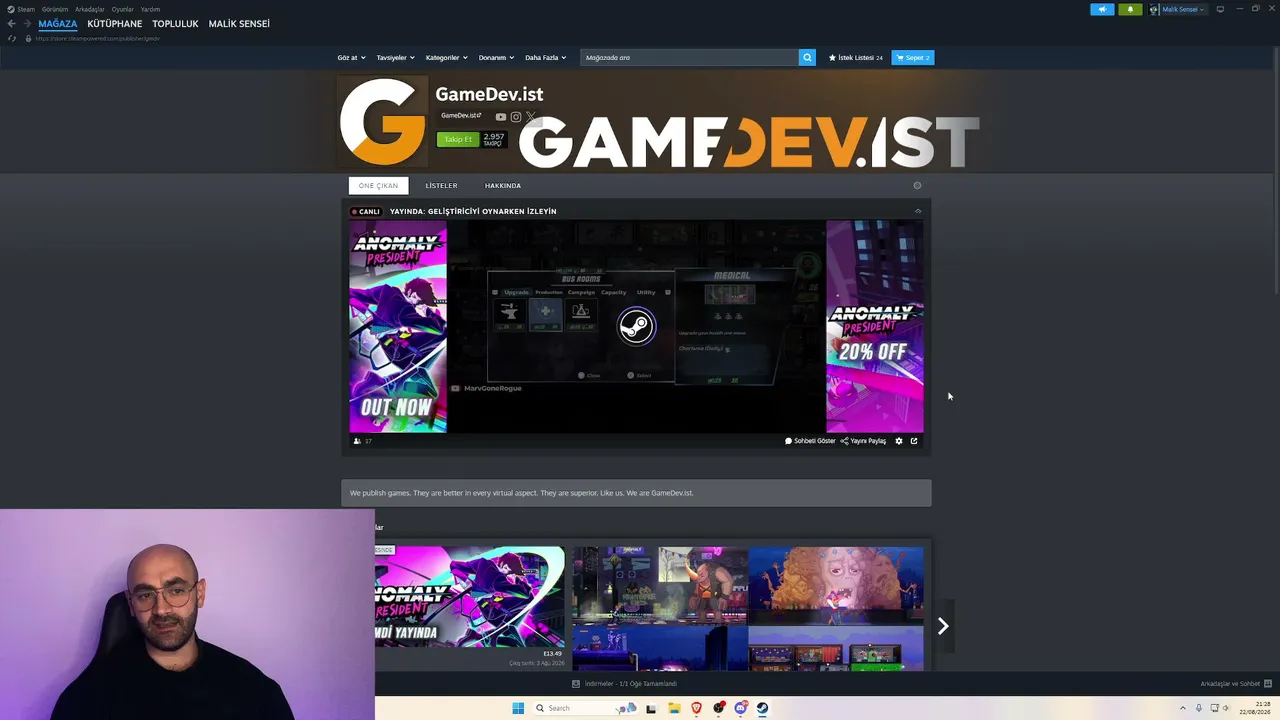Click the GameDev.ist orange G logo

(382, 121)
